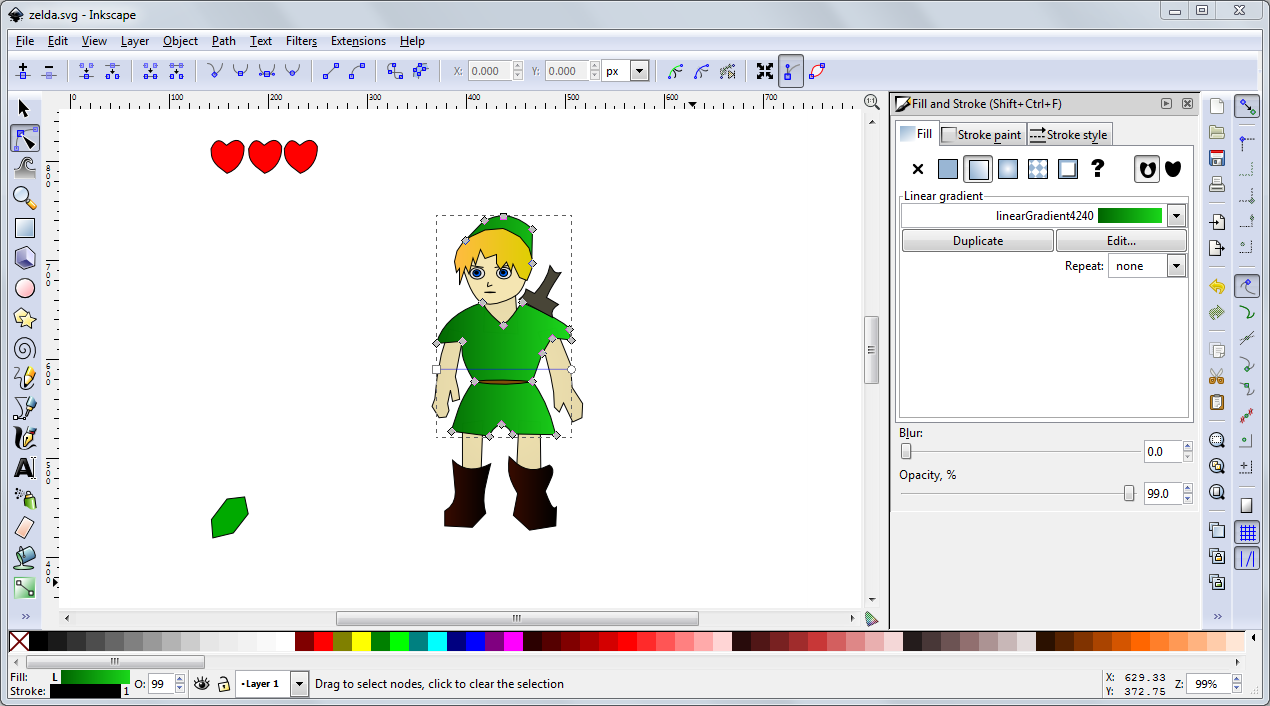Toggle enable snapping at top of snap bar
The width and height of the screenshot is (1270, 706).
[x=1247, y=106]
